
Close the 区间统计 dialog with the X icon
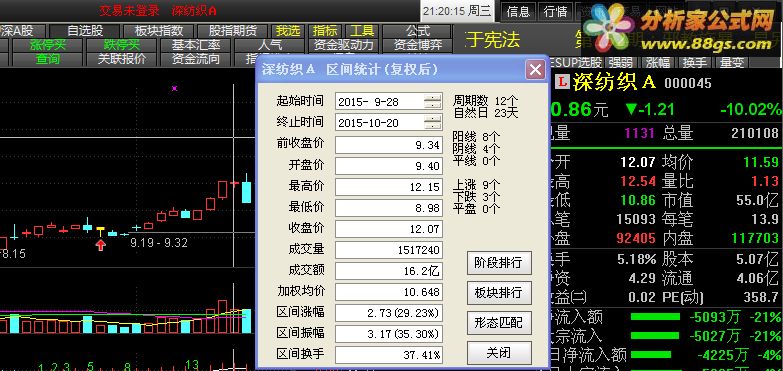point(535,70)
